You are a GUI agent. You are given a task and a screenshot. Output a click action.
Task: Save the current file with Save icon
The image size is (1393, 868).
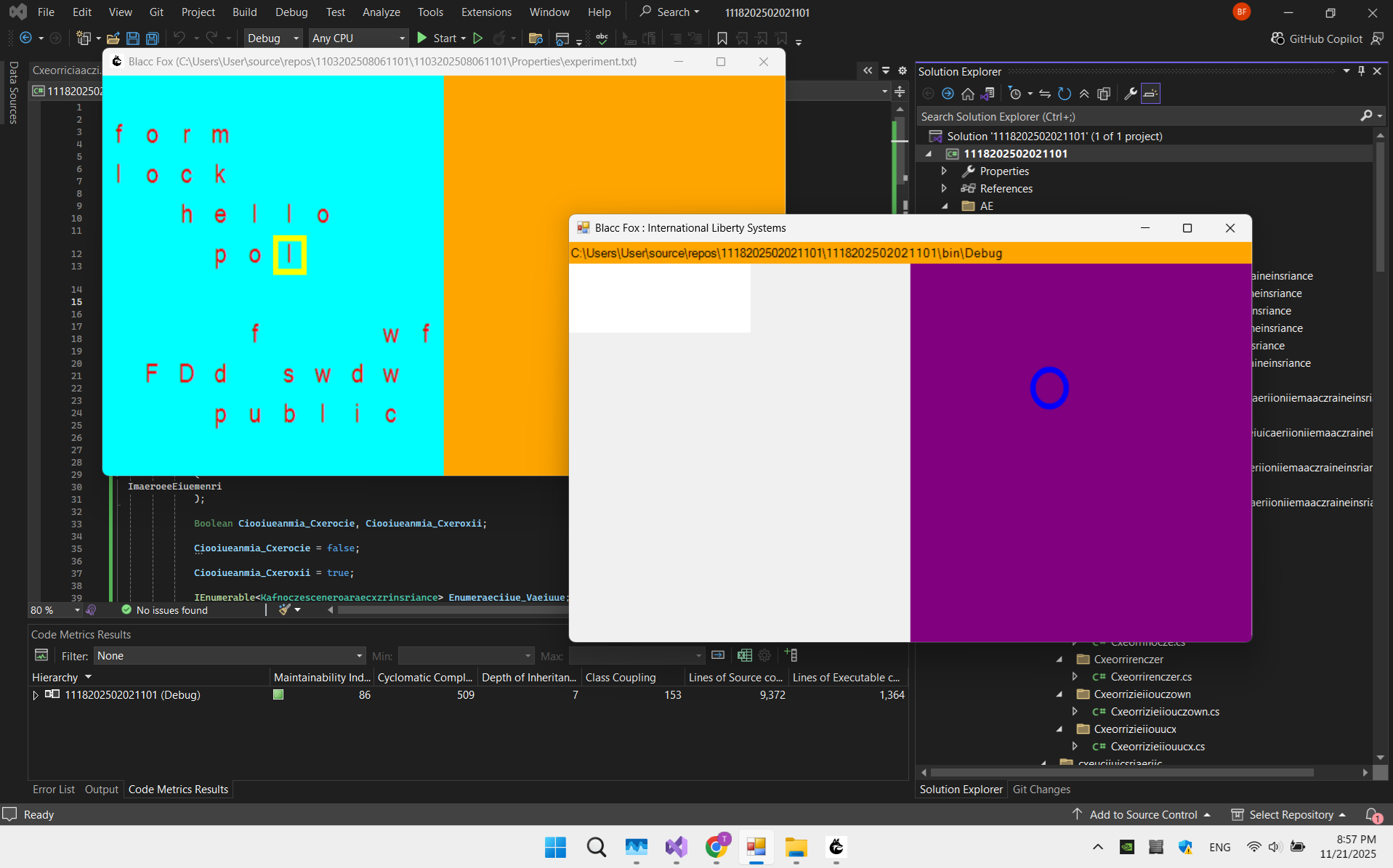(x=132, y=38)
